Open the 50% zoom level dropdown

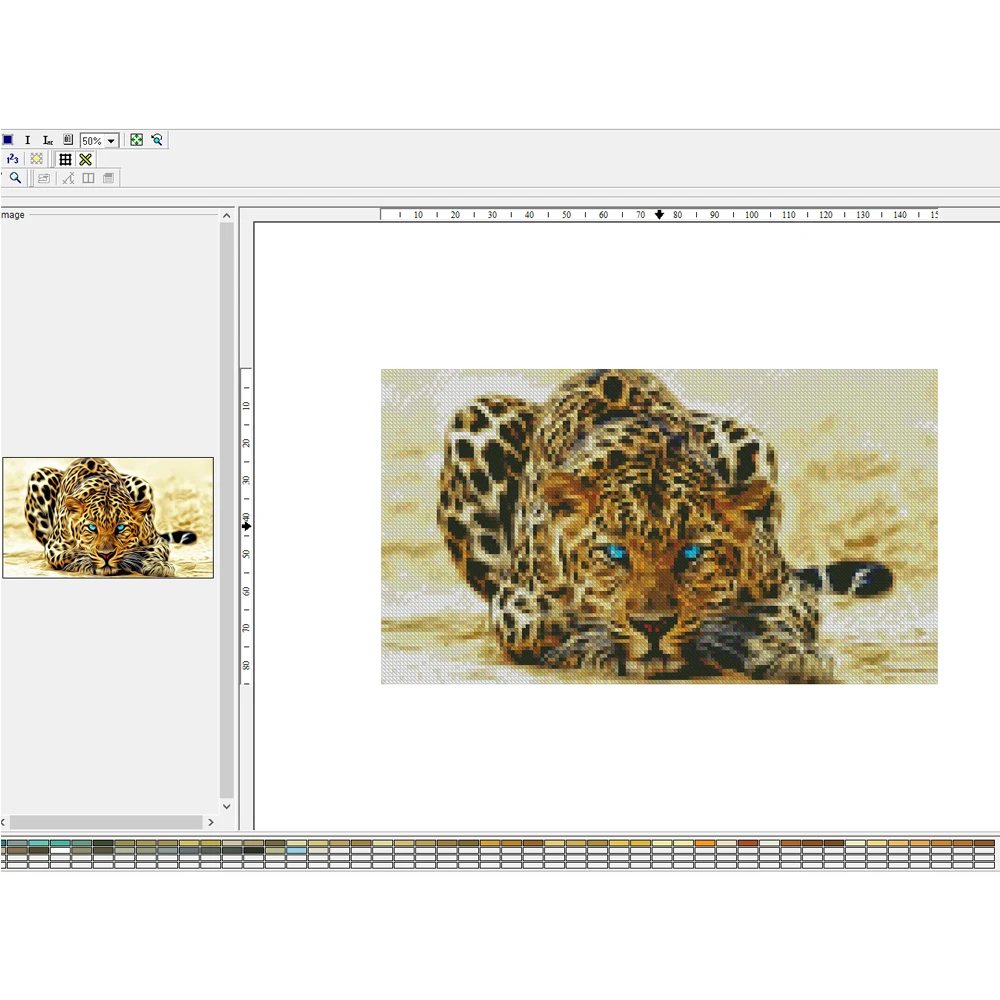click(x=111, y=139)
